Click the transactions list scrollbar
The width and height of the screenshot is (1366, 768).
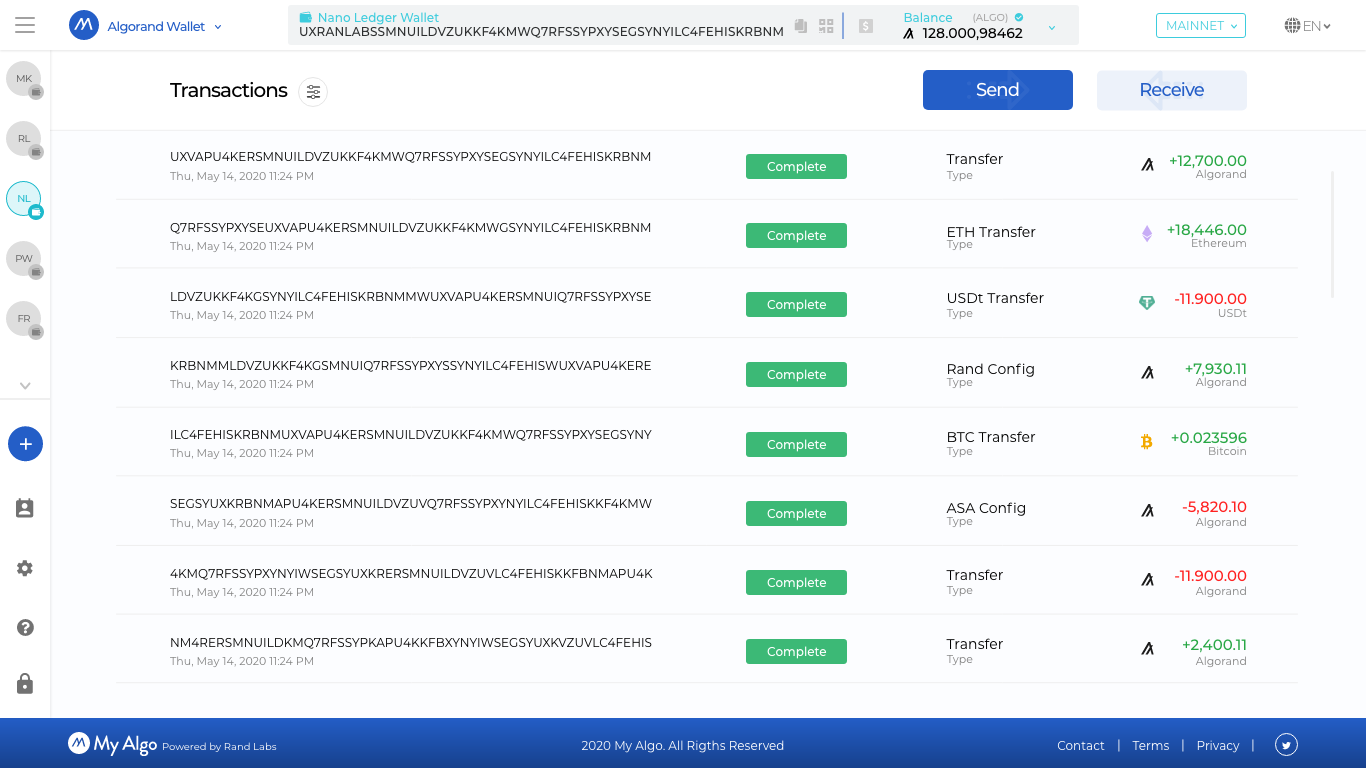pyautogui.click(x=1333, y=235)
